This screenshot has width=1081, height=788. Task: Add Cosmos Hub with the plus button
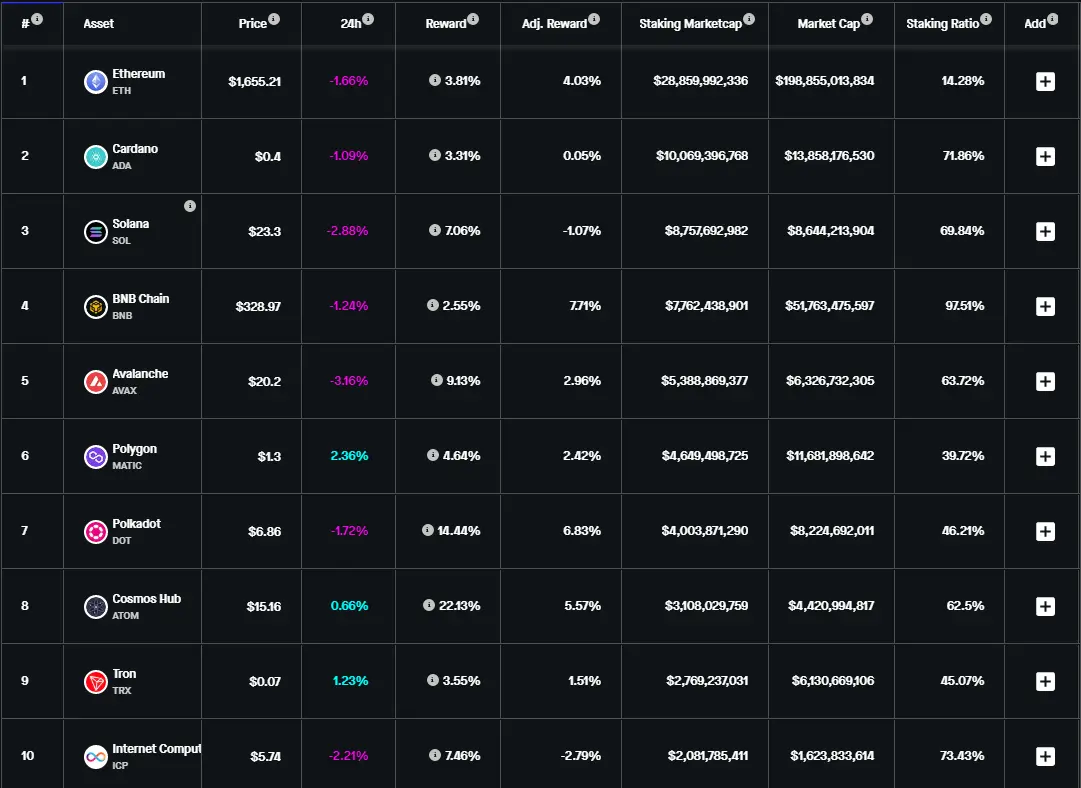tap(1045, 607)
